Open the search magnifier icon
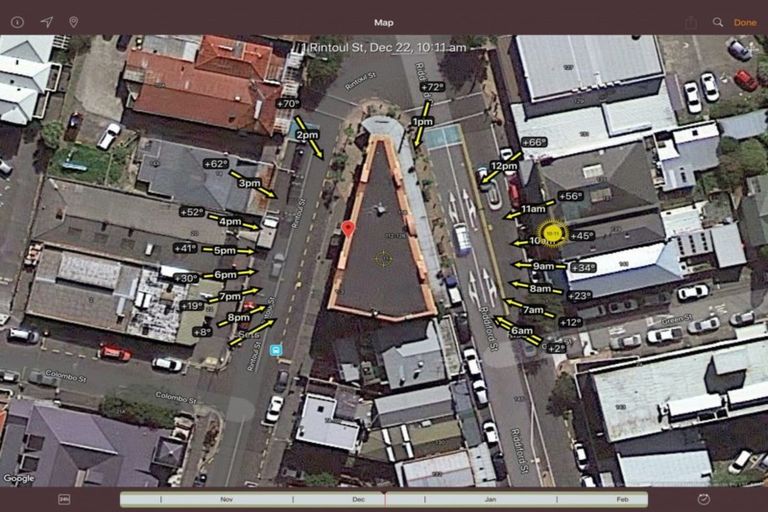Screen dimensions: 768x512 (718, 22)
